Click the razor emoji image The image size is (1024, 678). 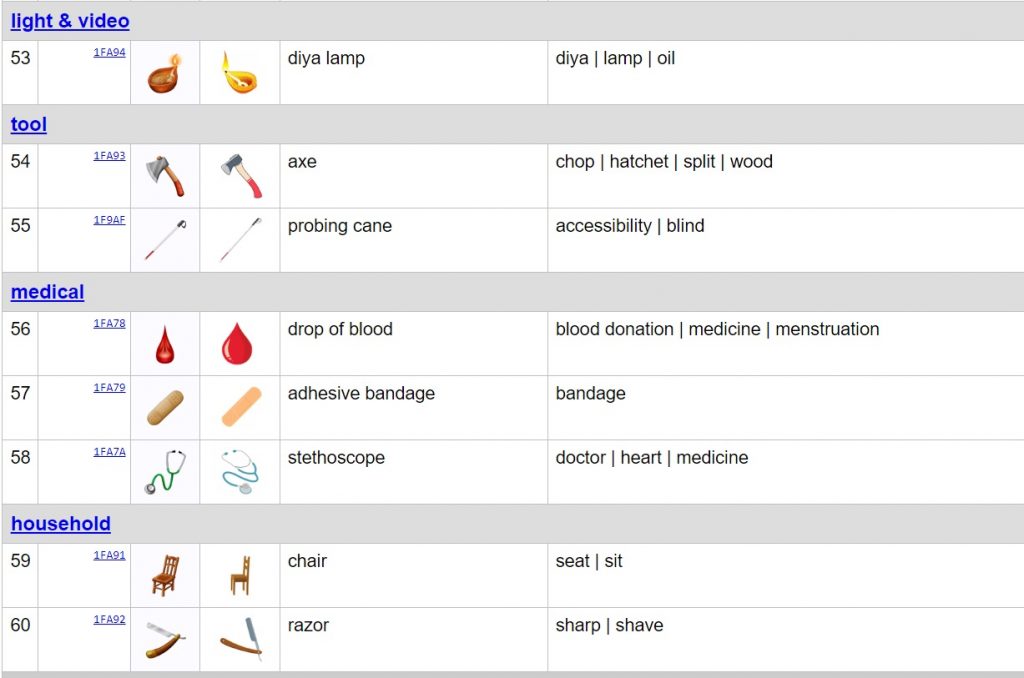click(165, 640)
